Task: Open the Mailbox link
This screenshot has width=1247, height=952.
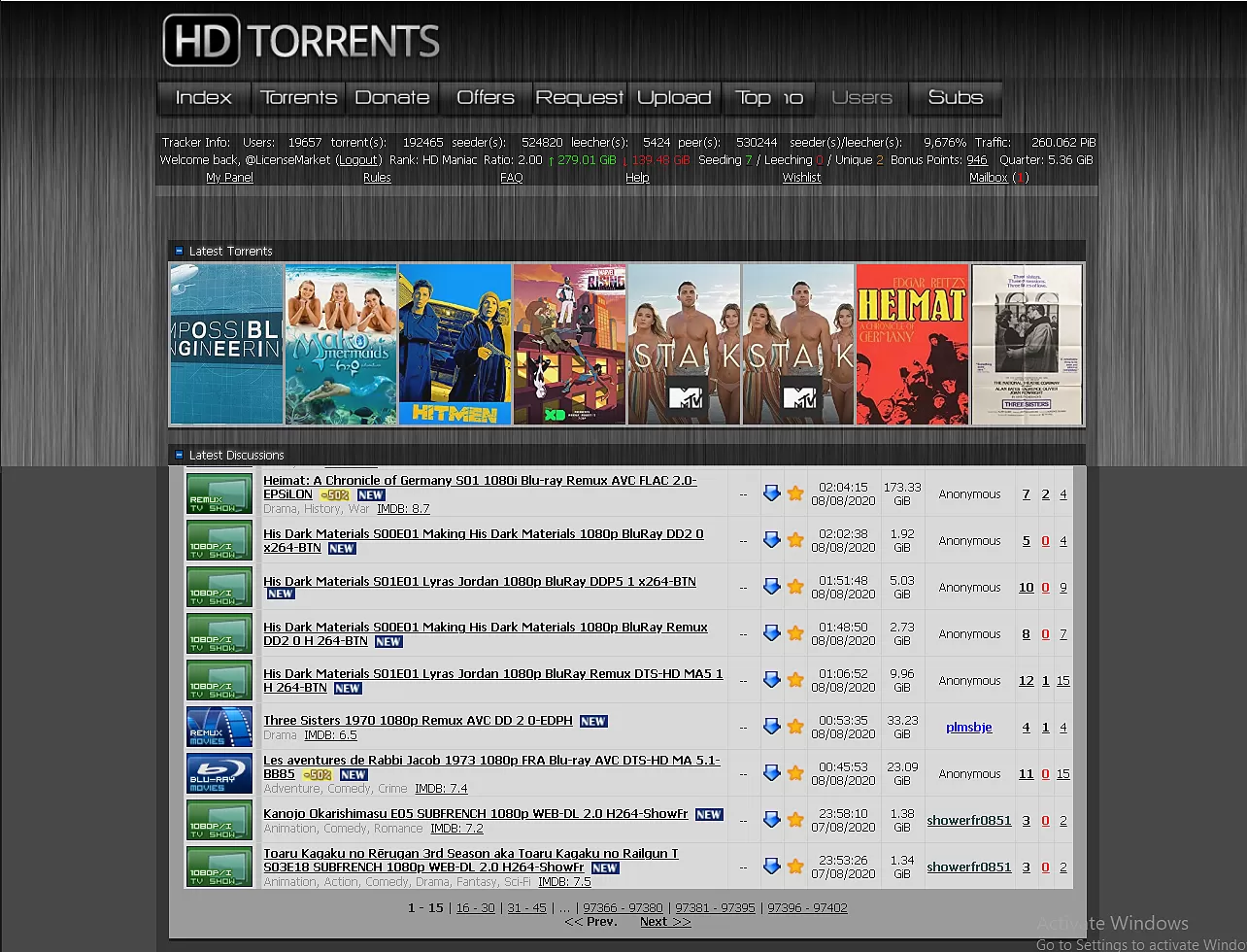Action: coord(989,178)
